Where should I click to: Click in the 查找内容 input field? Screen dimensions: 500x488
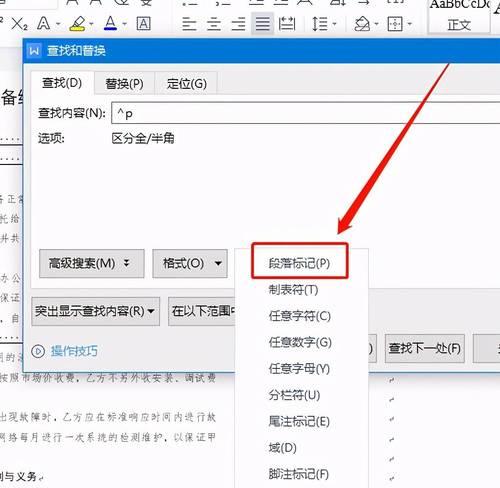point(305,113)
